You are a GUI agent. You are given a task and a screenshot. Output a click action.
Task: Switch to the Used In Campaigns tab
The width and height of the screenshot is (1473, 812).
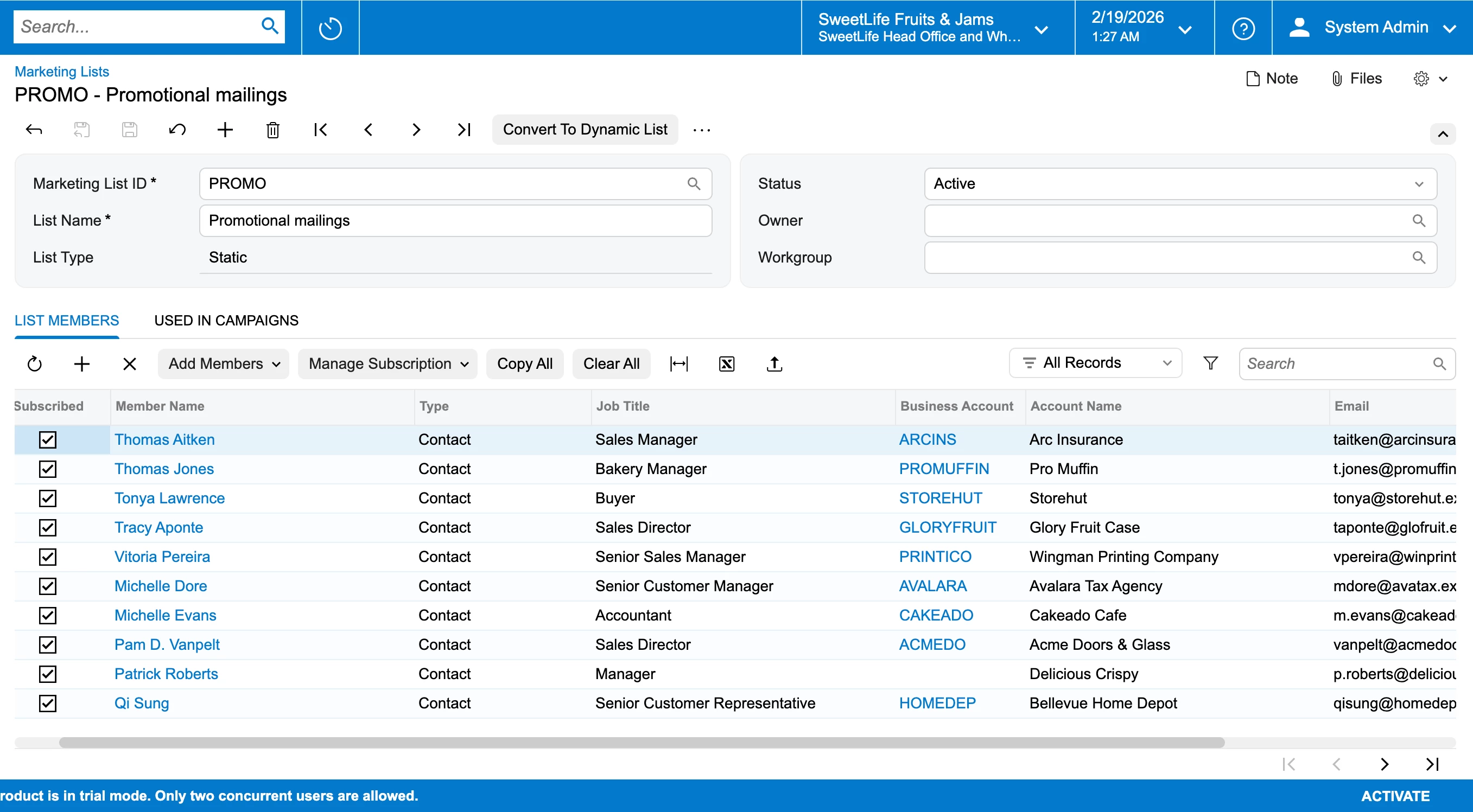click(x=226, y=320)
